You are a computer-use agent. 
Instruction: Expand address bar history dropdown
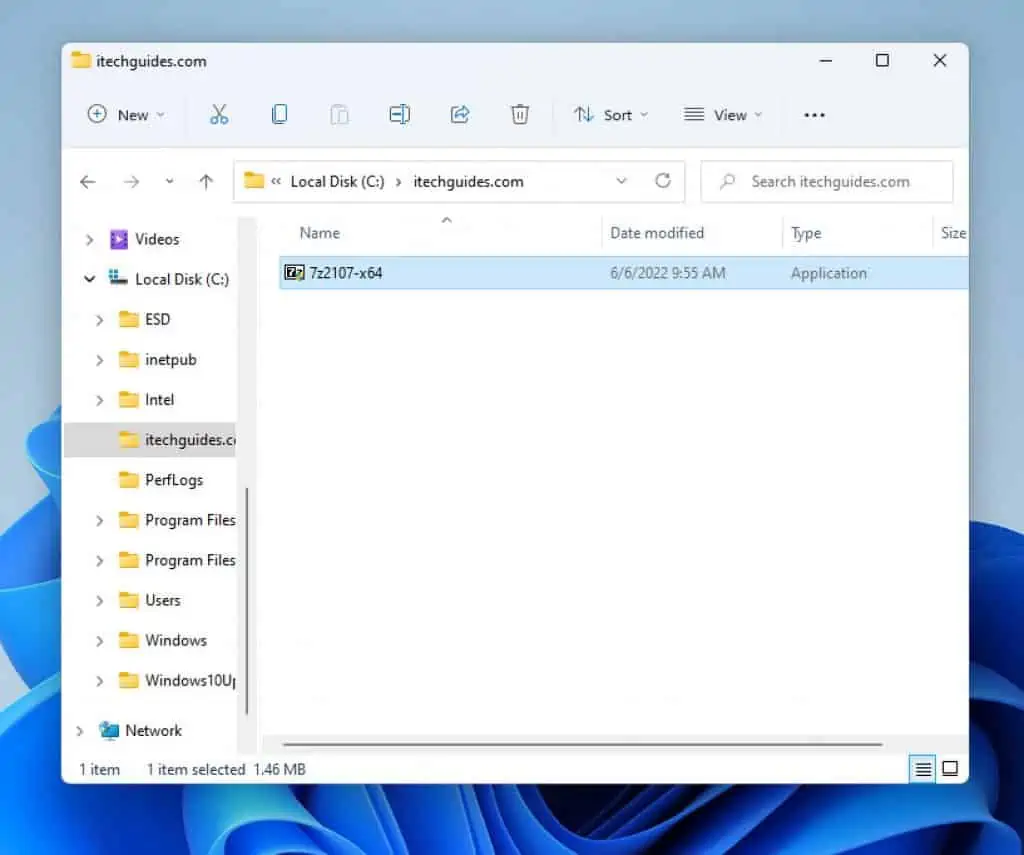coord(621,181)
